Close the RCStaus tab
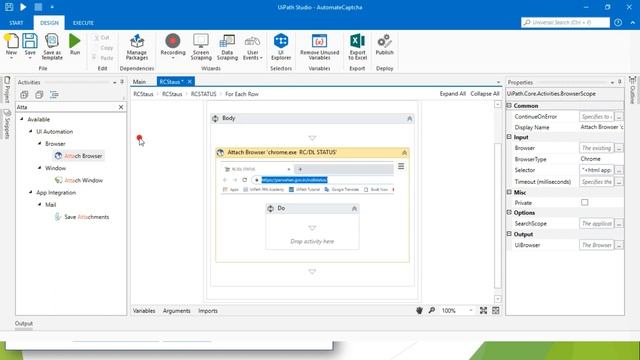This screenshot has width=640, height=360. [x=190, y=82]
